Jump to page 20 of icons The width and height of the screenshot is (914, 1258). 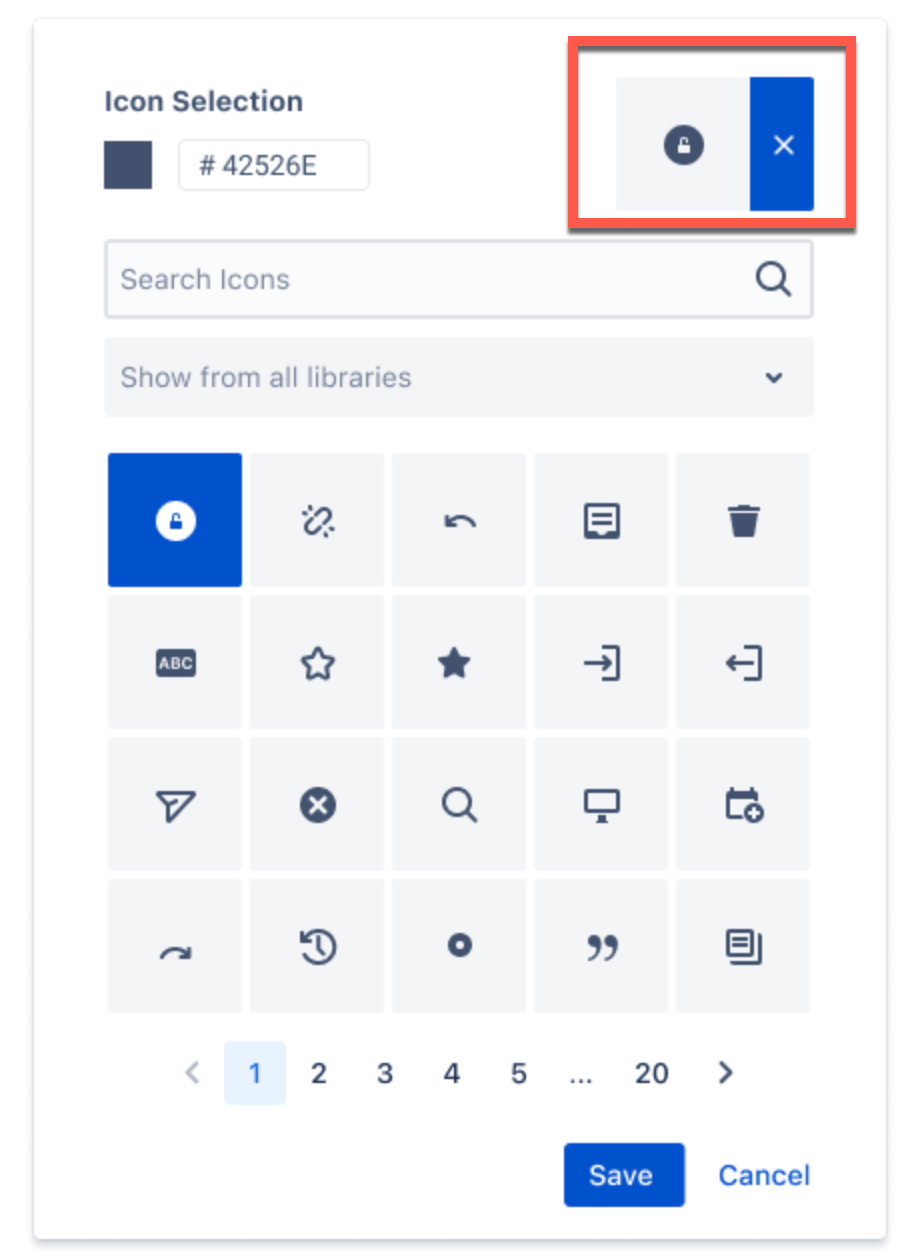point(651,1073)
